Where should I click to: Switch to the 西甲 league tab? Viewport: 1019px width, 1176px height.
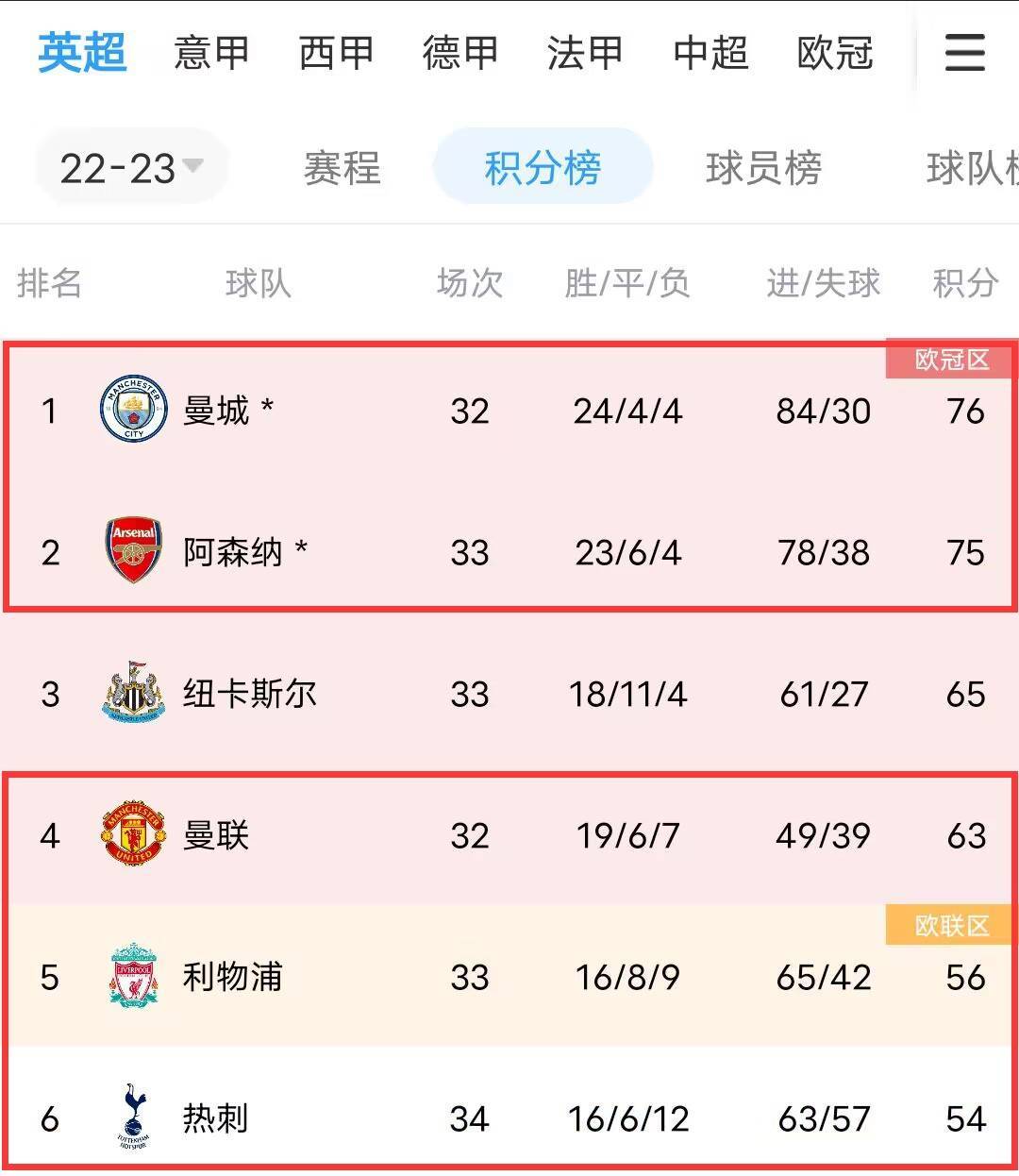coord(336,53)
